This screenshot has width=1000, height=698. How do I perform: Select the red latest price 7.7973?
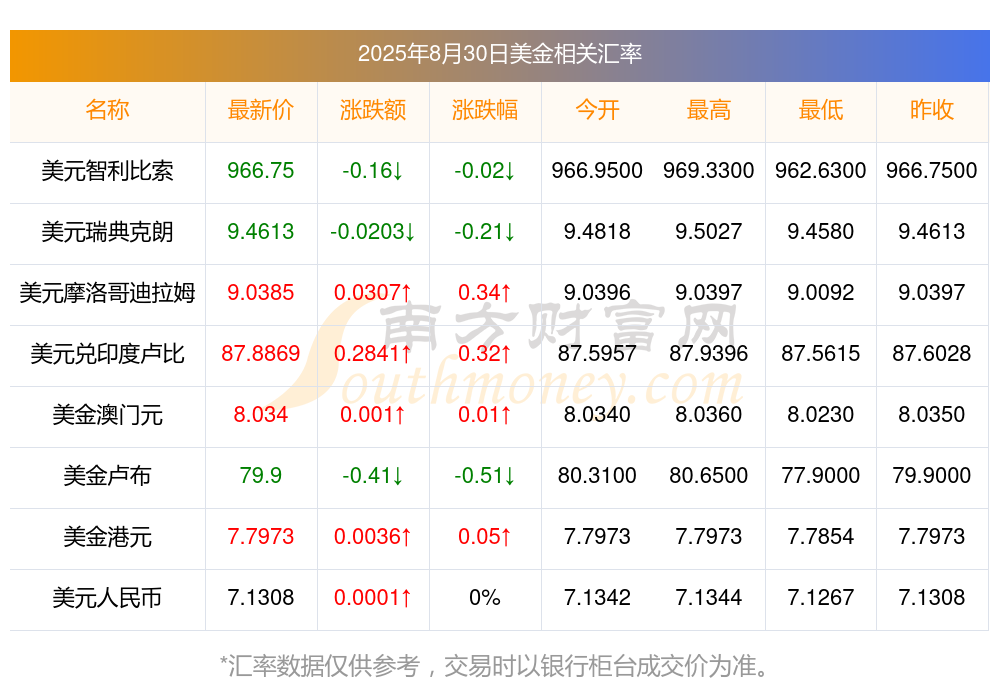(x=260, y=537)
